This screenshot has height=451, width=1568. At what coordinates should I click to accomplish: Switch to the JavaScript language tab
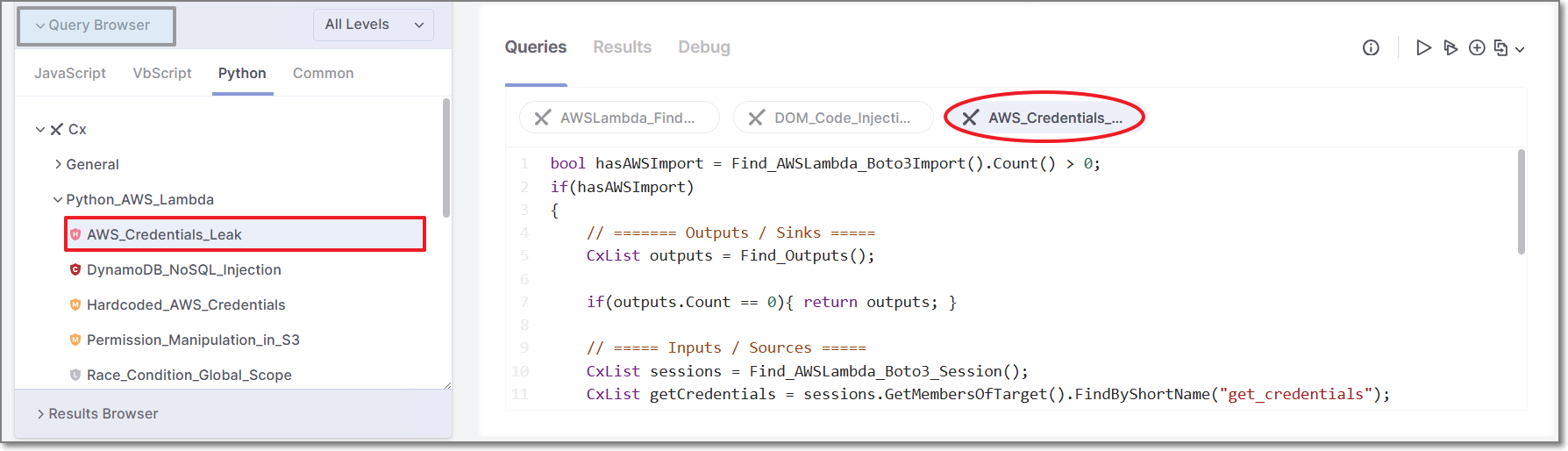[70, 74]
